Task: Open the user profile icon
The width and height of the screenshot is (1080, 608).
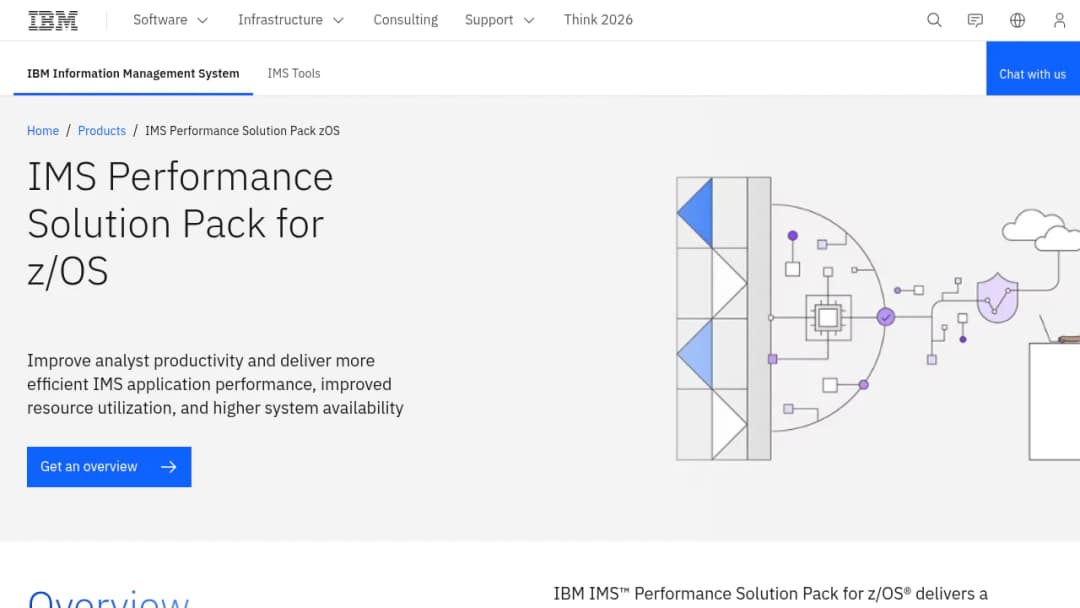Action: [x=1059, y=20]
